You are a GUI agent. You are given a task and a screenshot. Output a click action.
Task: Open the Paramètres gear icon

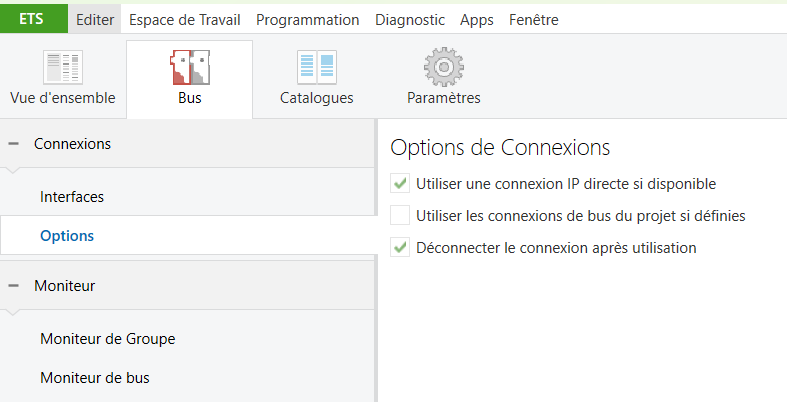point(444,68)
